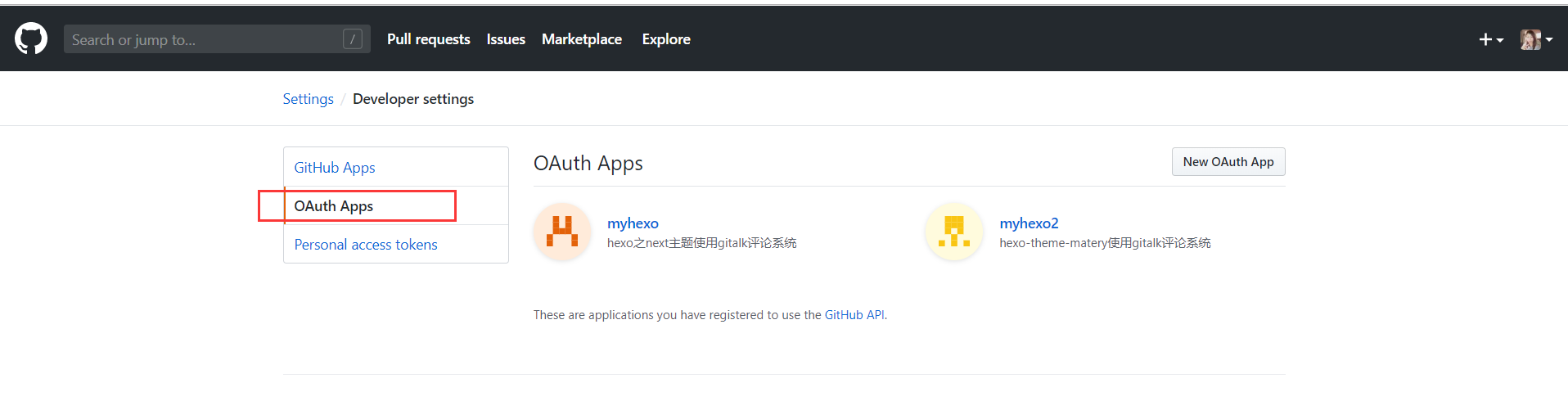Go back to Settings via breadcrumb link
The height and width of the screenshot is (410, 1568).
tap(308, 99)
